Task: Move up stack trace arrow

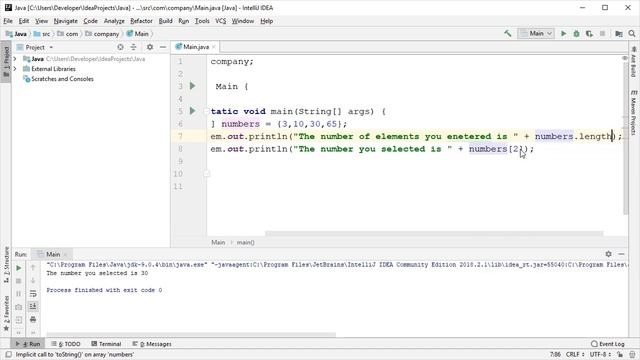Action: pos(33,268)
